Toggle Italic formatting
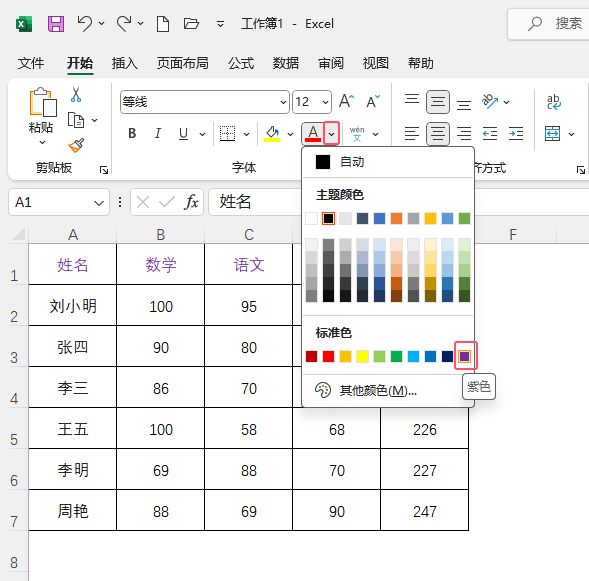Screen dimensions: 589x581 158,133
